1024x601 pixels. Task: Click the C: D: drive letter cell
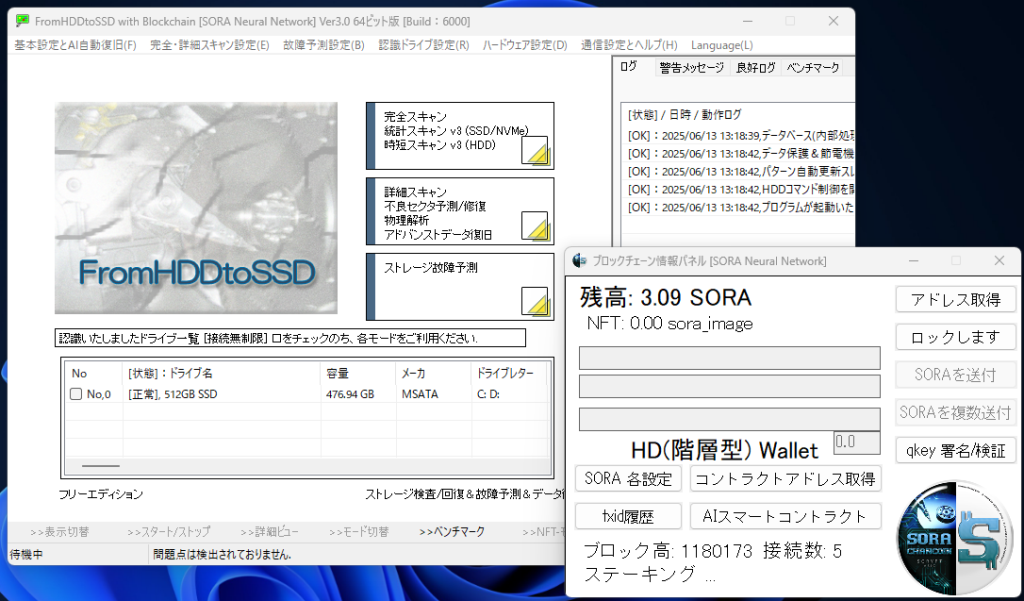click(488, 394)
